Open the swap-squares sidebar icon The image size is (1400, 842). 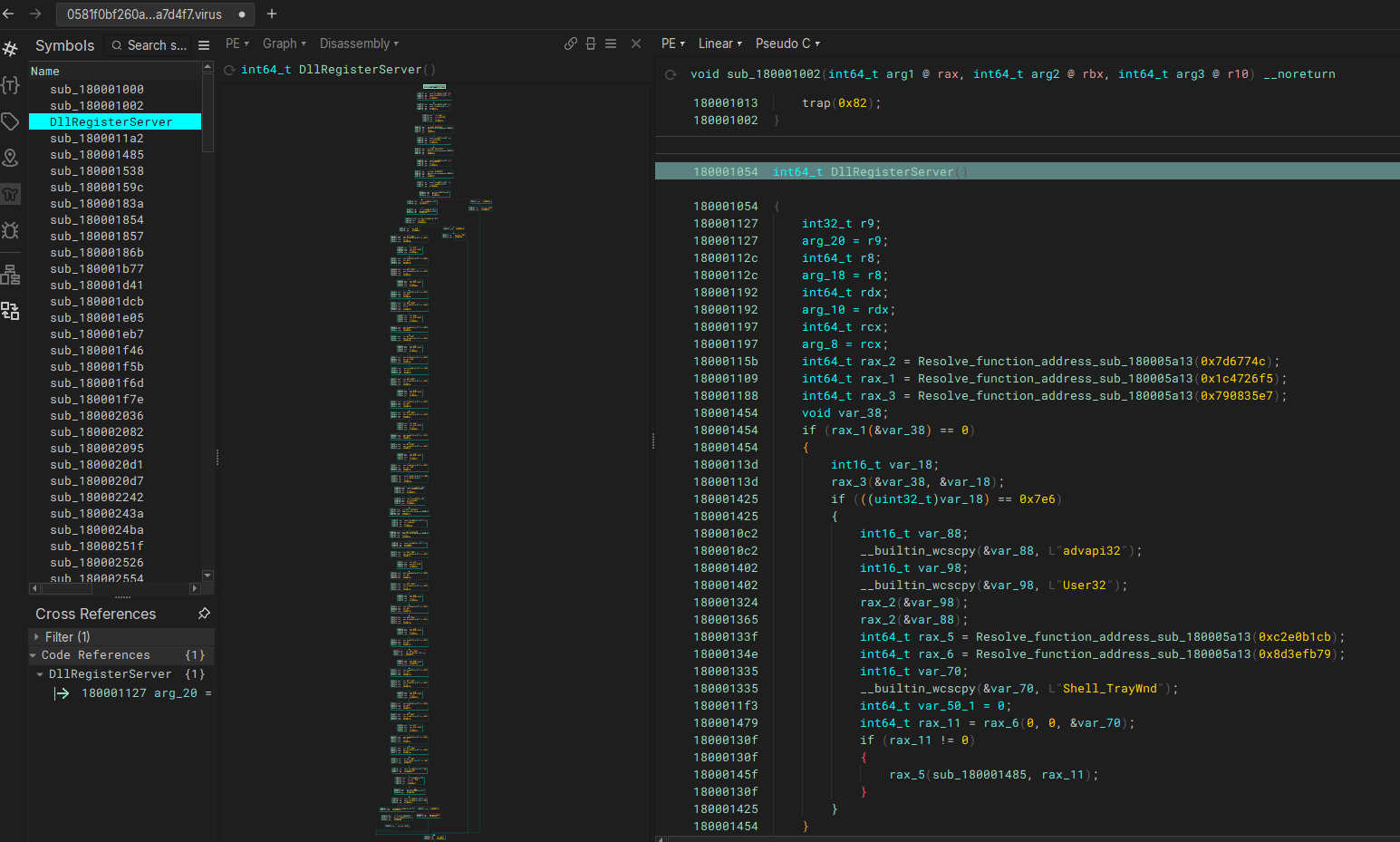point(10,311)
